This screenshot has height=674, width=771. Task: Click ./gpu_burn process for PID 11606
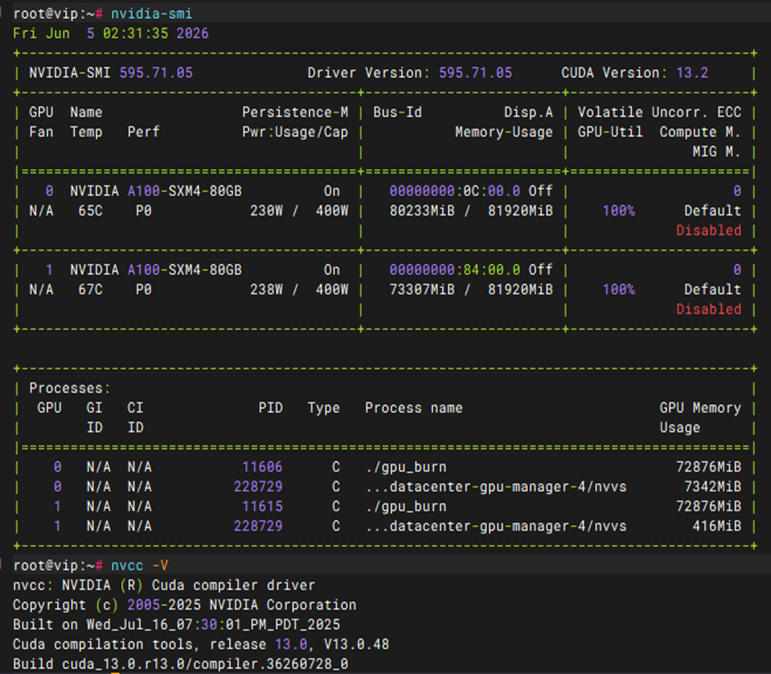pos(406,467)
